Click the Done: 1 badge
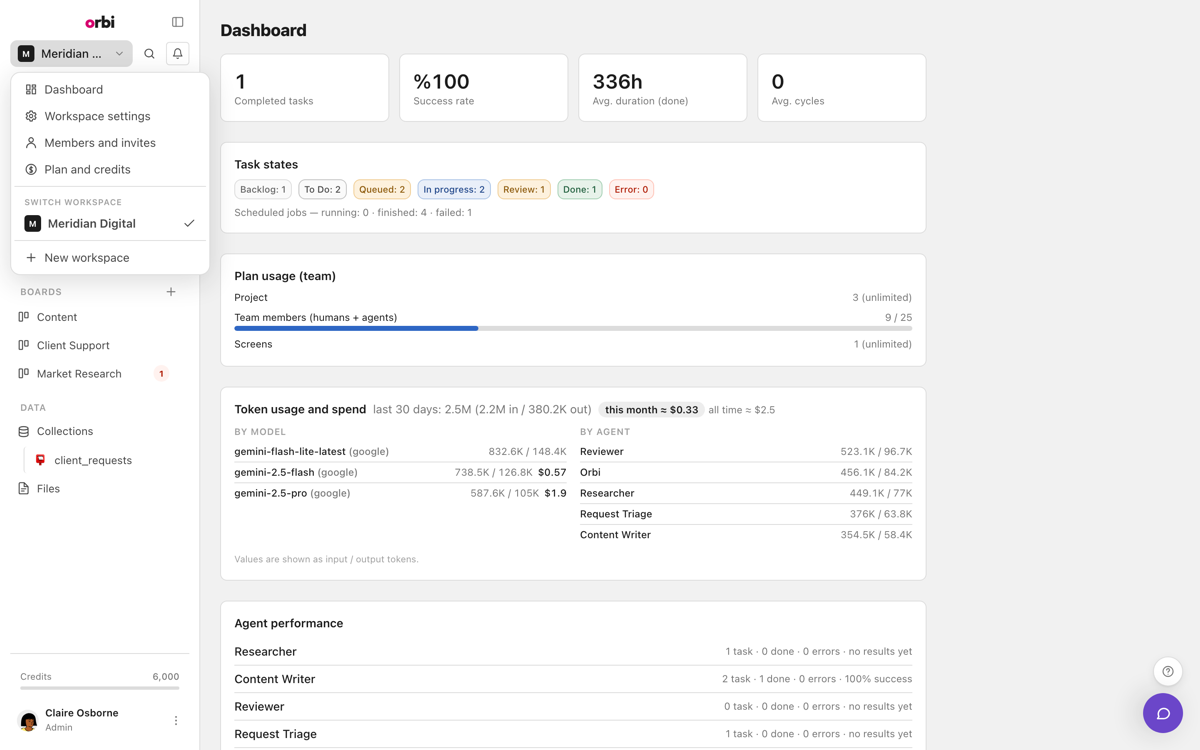The width and height of the screenshot is (1200, 750). pyautogui.click(x=580, y=189)
